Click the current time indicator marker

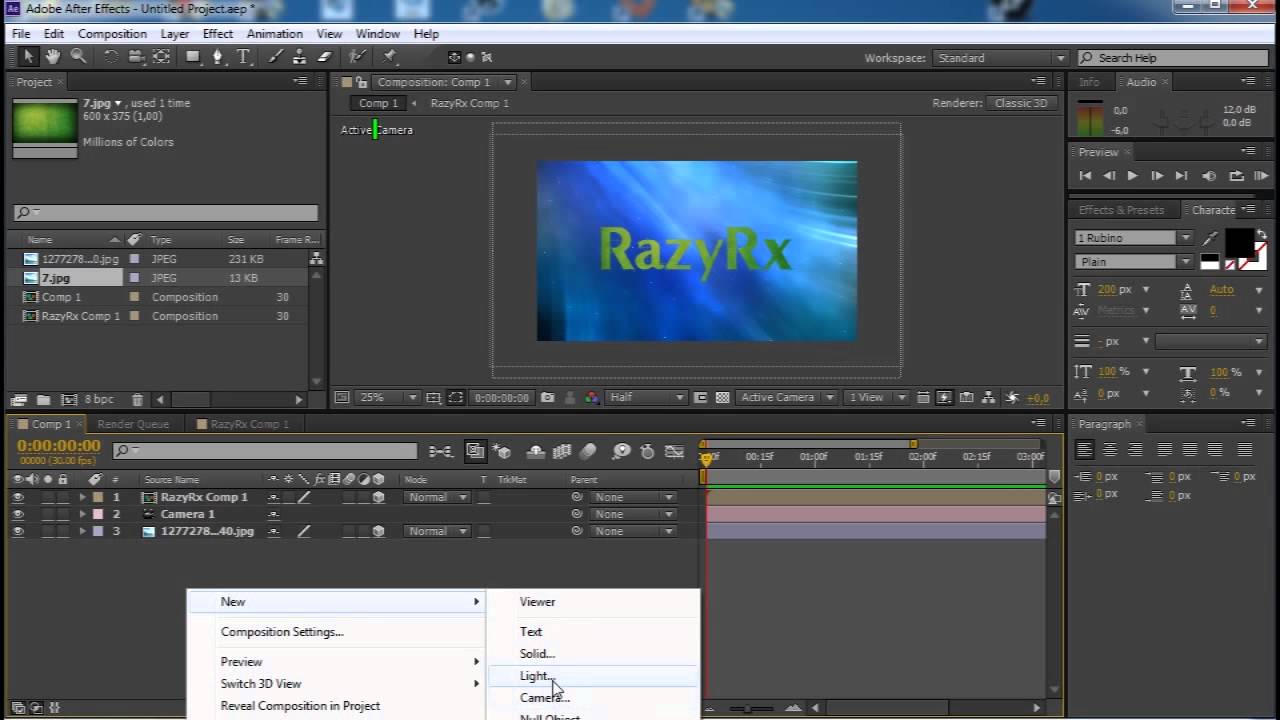[x=707, y=459]
